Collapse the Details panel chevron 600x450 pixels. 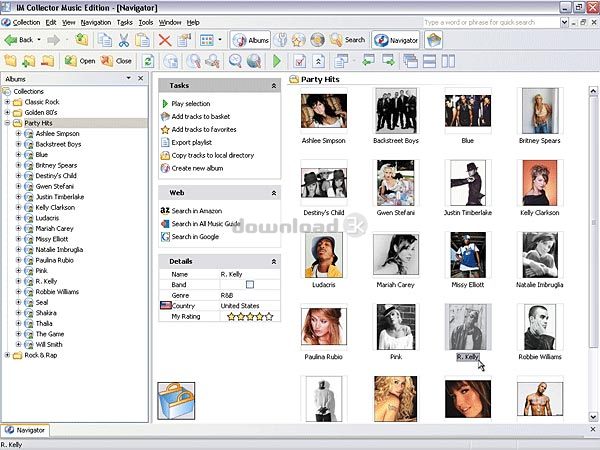pyautogui.click(x=274, y=262)
